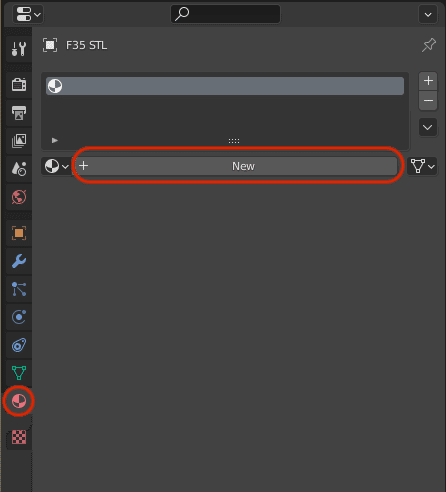Open the Object Data mesh tab
Image resolution: width=446 pixels, height=492 pixels.
[x=19, y=373]
